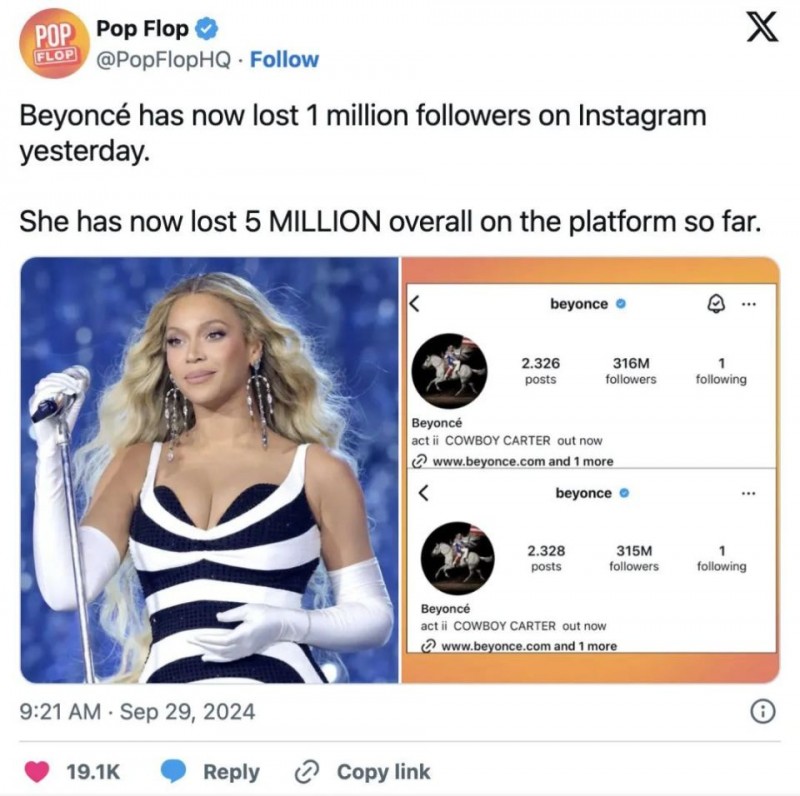Image resolution: width=800 pixels, height=796 pixels.
Task: Click the back chevron in bottom Instagram screenshot
Action: coord(423,493)
